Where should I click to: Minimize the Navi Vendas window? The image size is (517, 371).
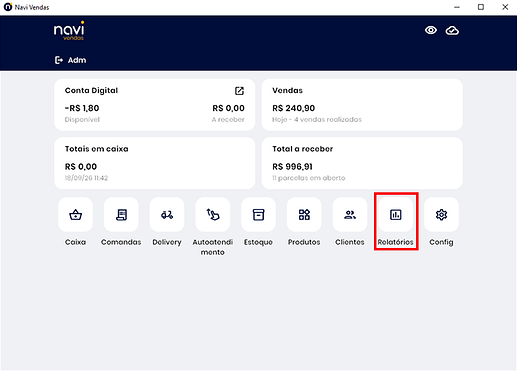pyautogui.click(x=457, y=7)
